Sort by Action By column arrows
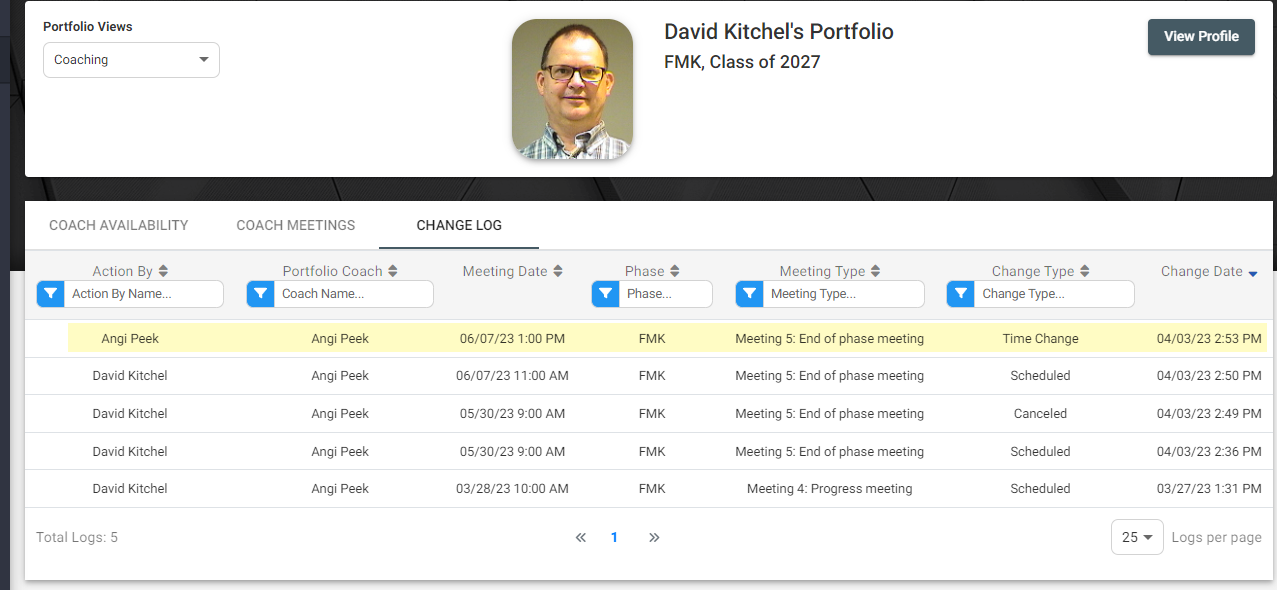This screenshot has width=1277, height=590. (163, 271)
